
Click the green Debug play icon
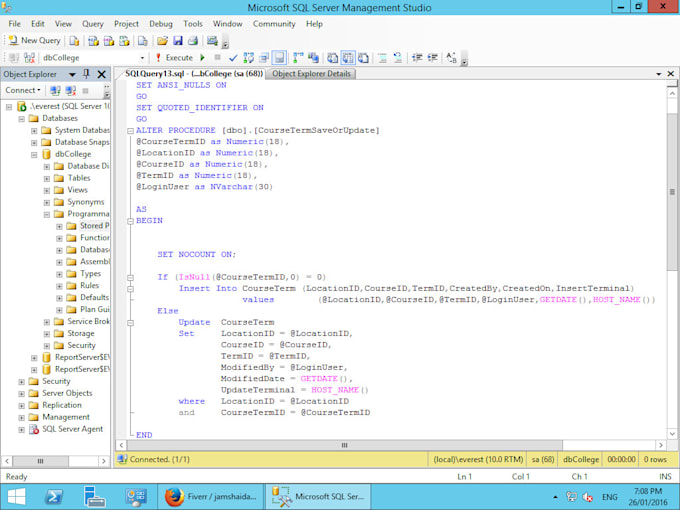click(x=202, y=58)
